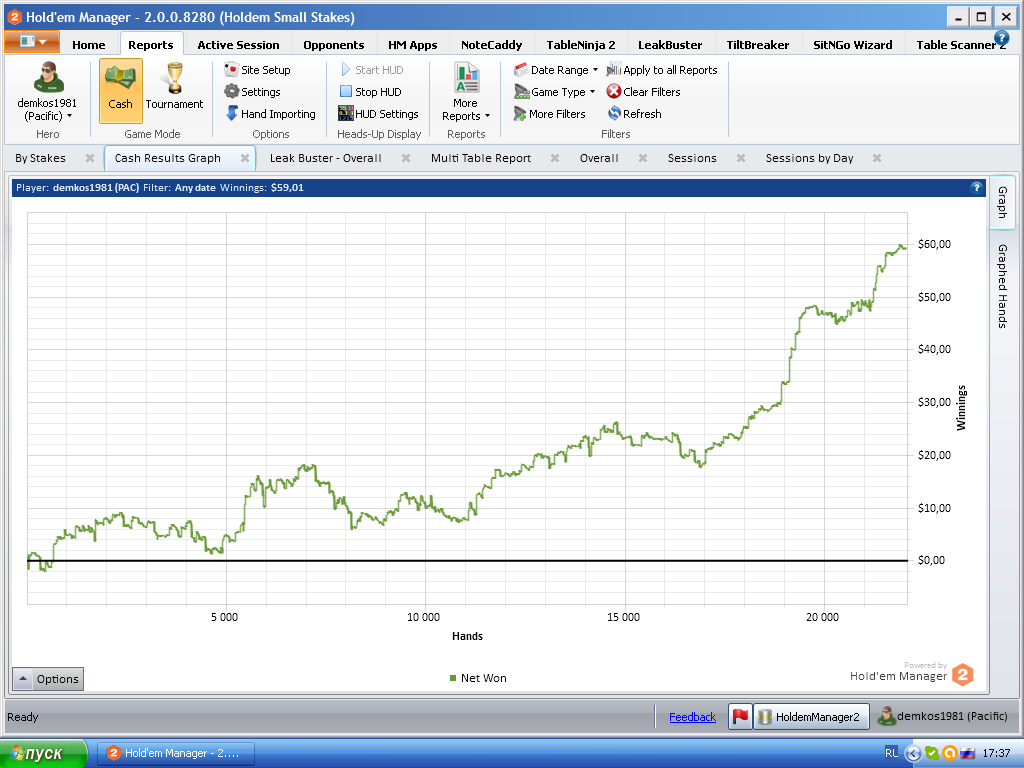Select the Graphed Hands side tab
The height and width of the screenshot is (768, 1024).
(1002, 286)
